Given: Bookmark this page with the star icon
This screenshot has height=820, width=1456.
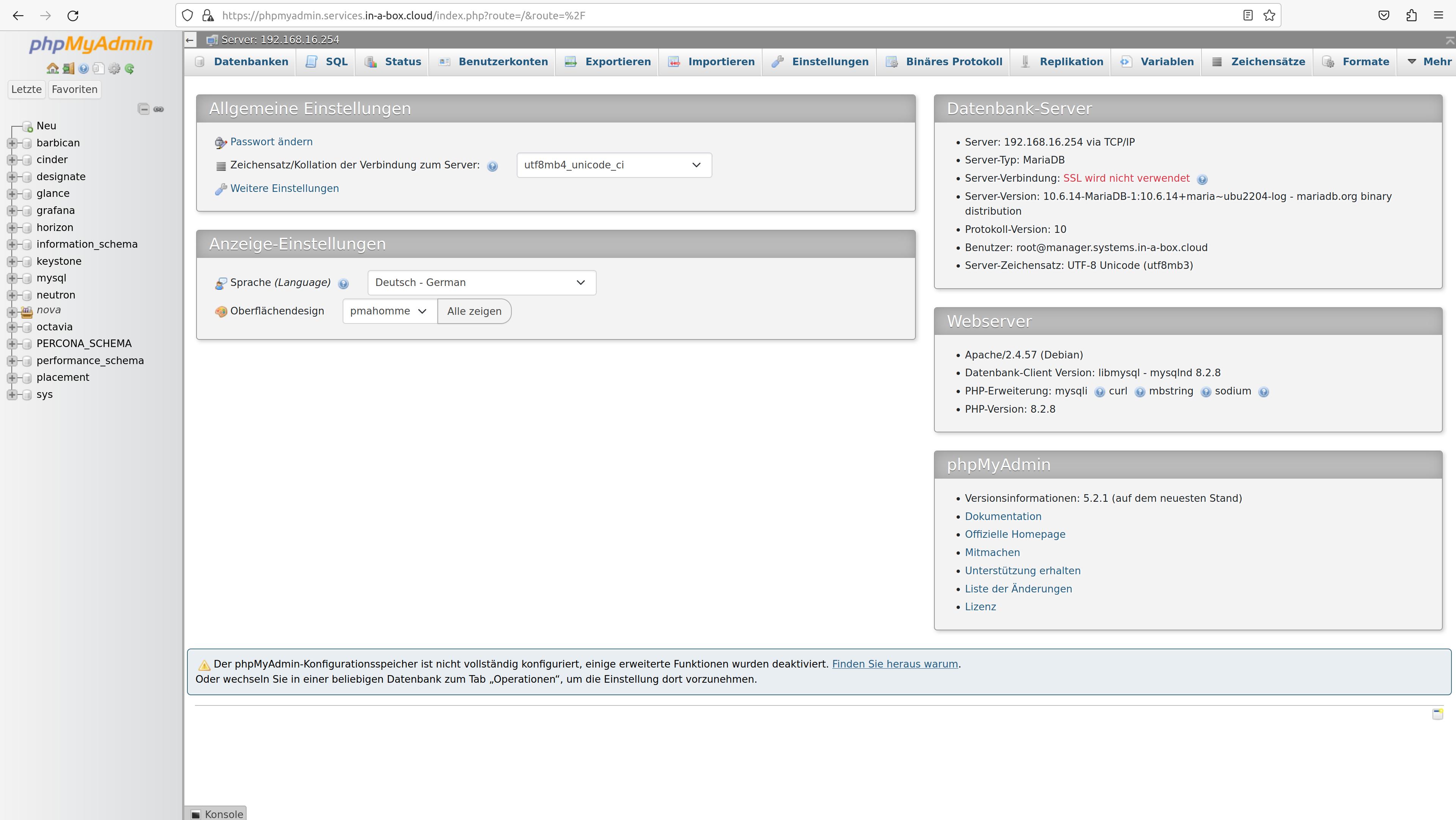Looking at the screenshot, I should [x=1269, y=15].
